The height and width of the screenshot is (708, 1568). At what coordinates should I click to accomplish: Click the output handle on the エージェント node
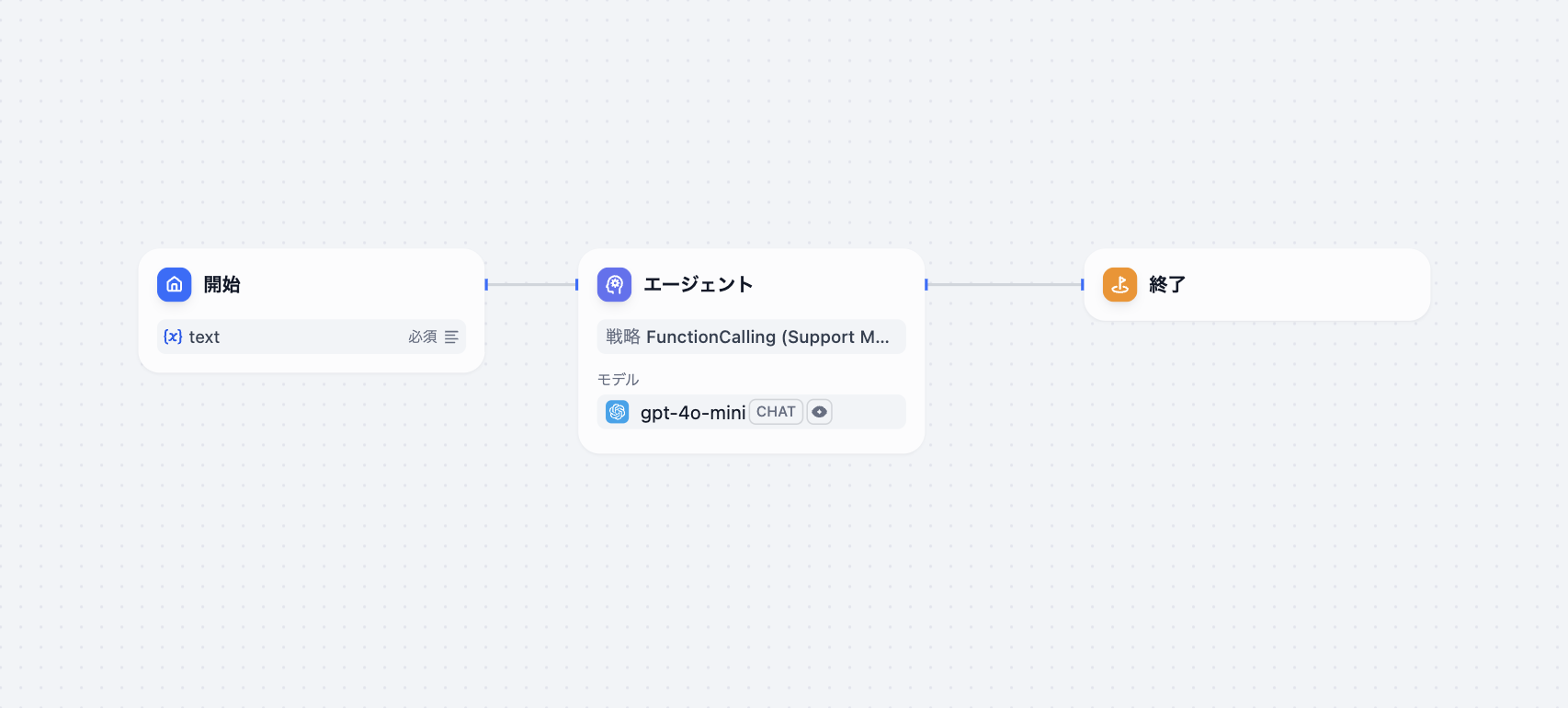click(926, 285)
